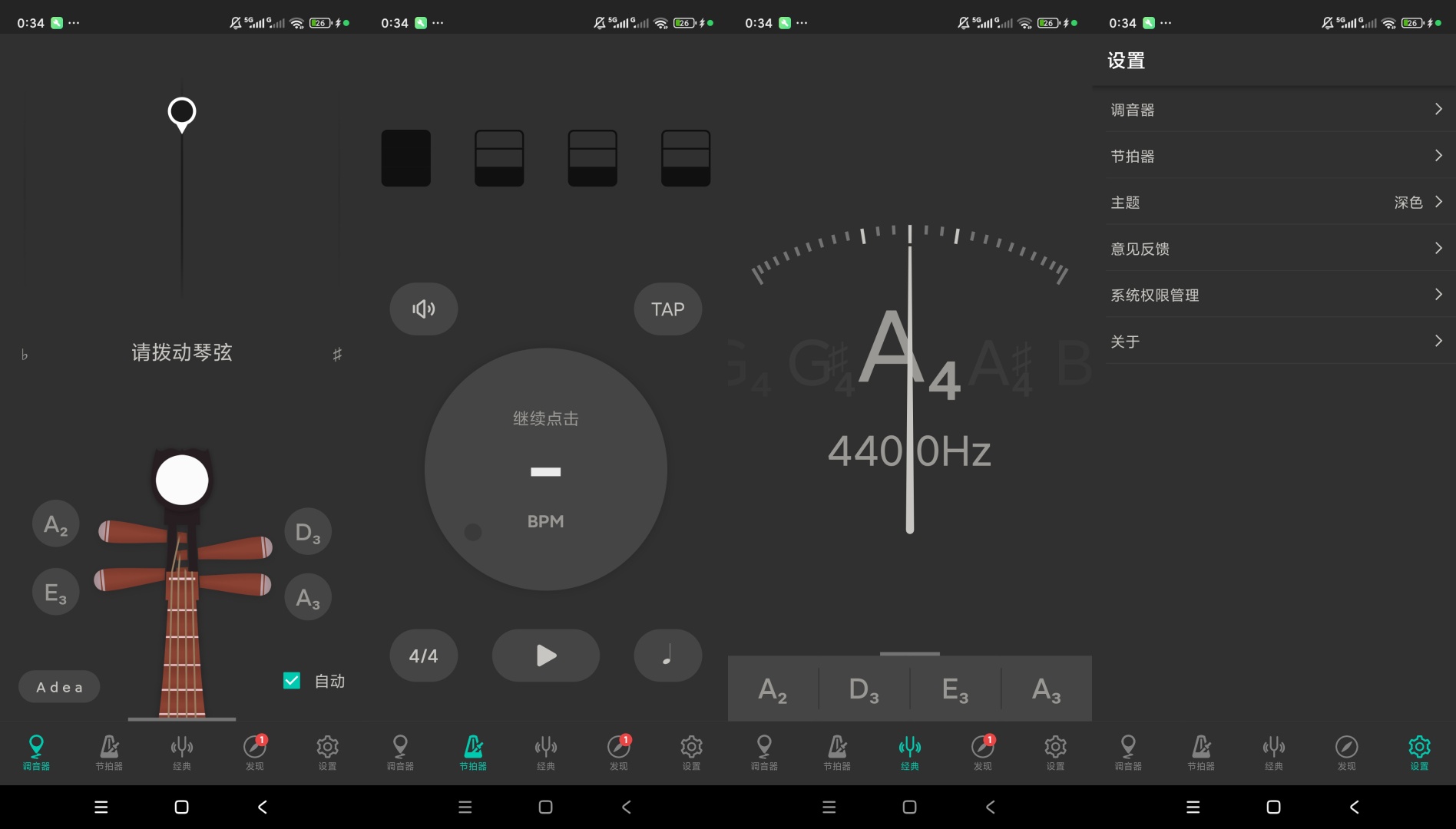
Task: Toggle the fourth metronome beat block
Action: [x=686, y=158]
